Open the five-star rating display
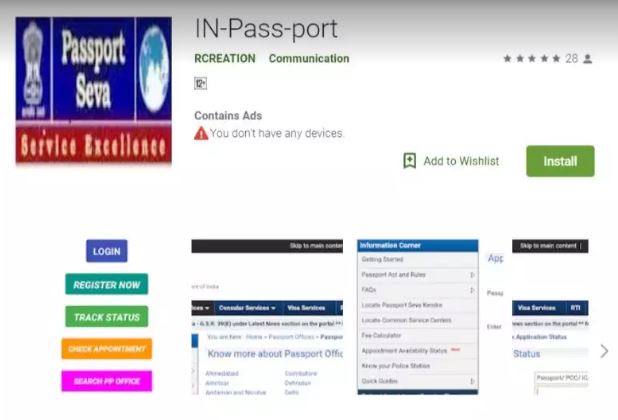This screenshot has height=420, width=618. click(532, 59)
